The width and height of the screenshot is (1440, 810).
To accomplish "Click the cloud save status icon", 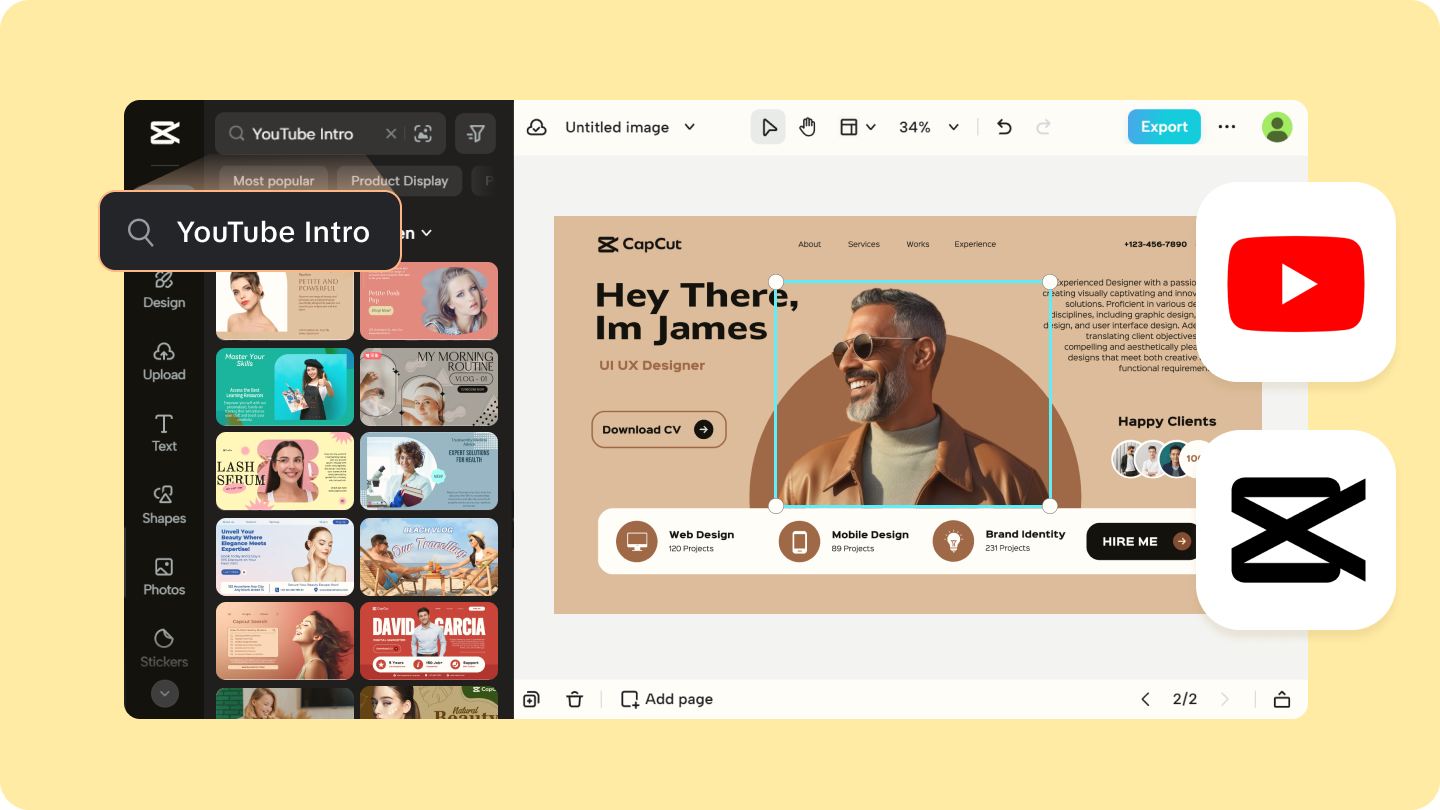I will pyautogui.click(x=536, y=127).
